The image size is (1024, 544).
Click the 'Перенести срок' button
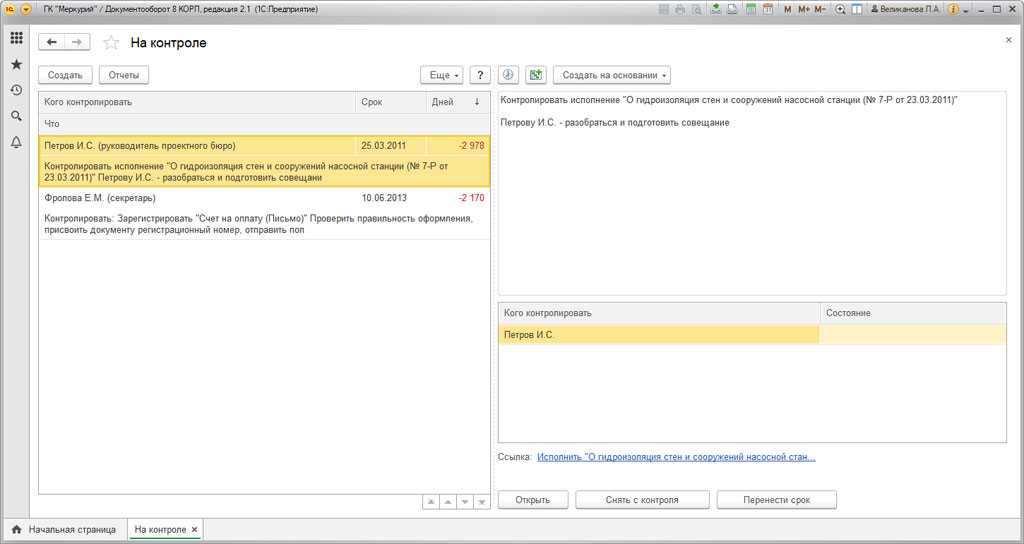[x=776, y=500]
